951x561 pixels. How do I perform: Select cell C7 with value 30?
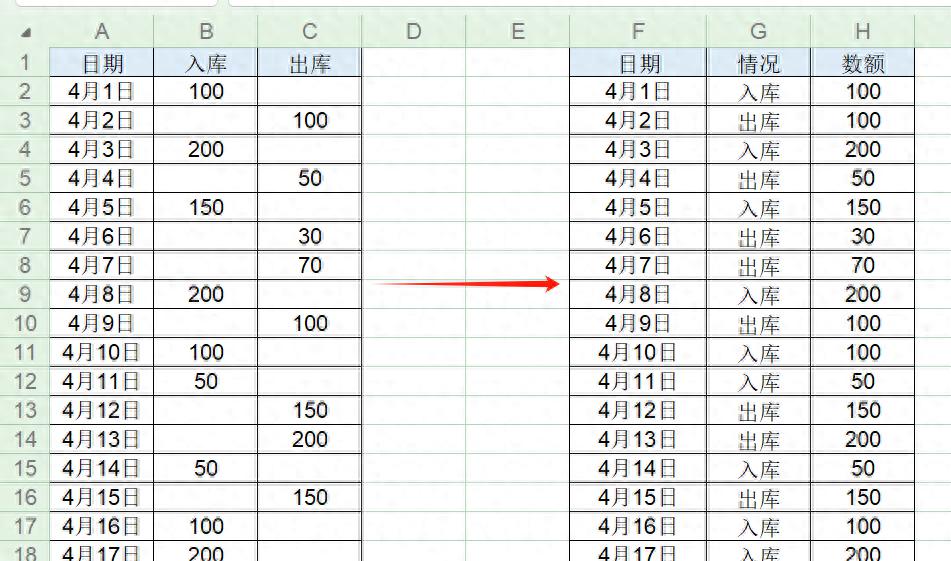point(309,236)
